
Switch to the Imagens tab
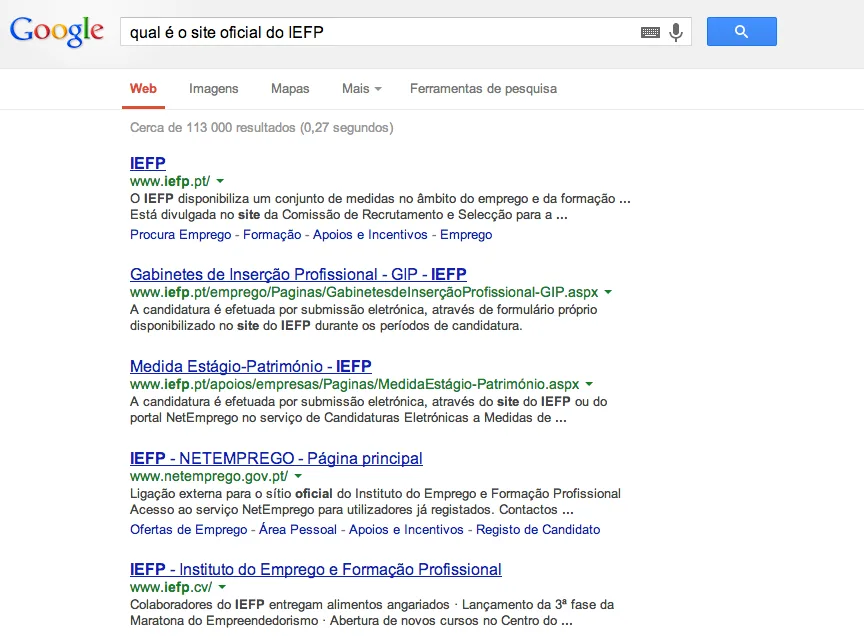click(214, 89)
